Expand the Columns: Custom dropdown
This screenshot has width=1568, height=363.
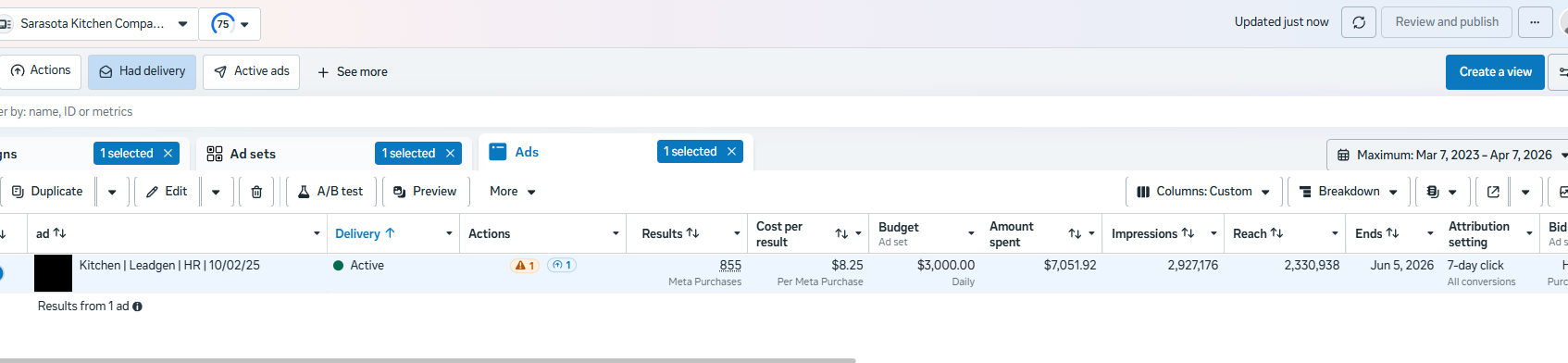(x=1203, y=192)
